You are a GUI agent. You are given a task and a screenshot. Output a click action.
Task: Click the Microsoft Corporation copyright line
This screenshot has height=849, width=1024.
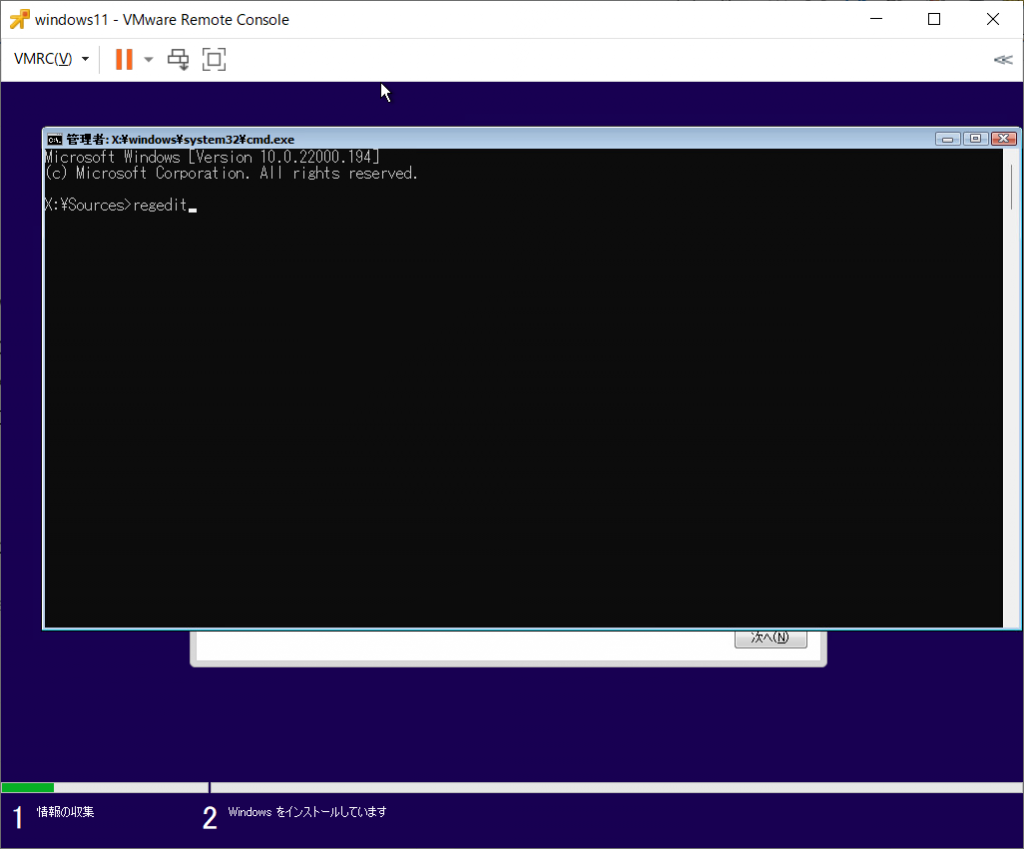coord(231,173)
